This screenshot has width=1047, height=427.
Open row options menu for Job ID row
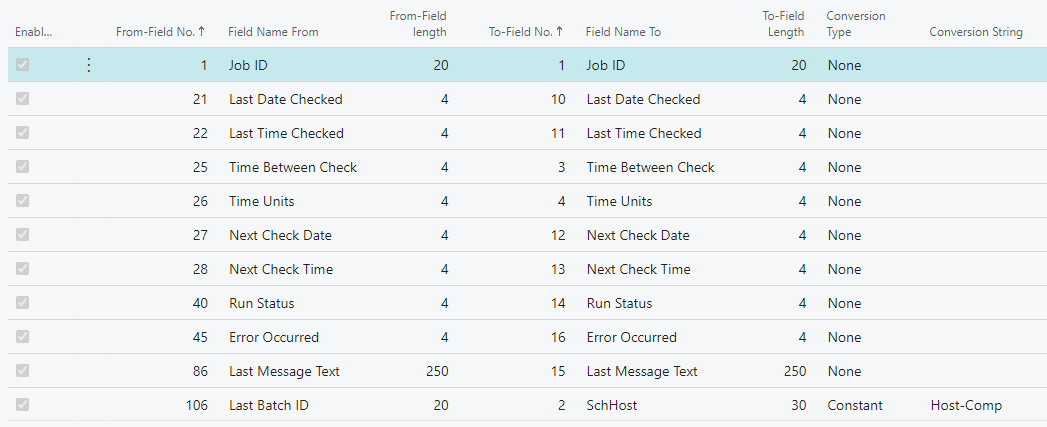click(x=88, y=65)
